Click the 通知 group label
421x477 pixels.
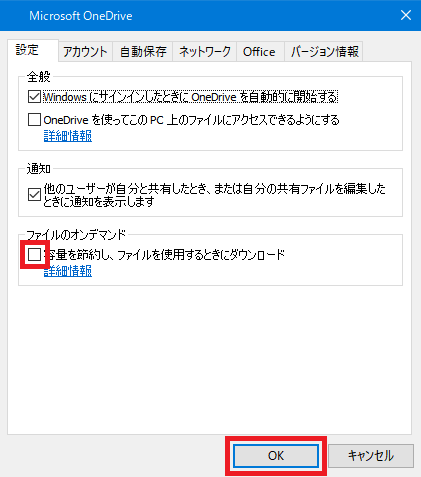39,169
